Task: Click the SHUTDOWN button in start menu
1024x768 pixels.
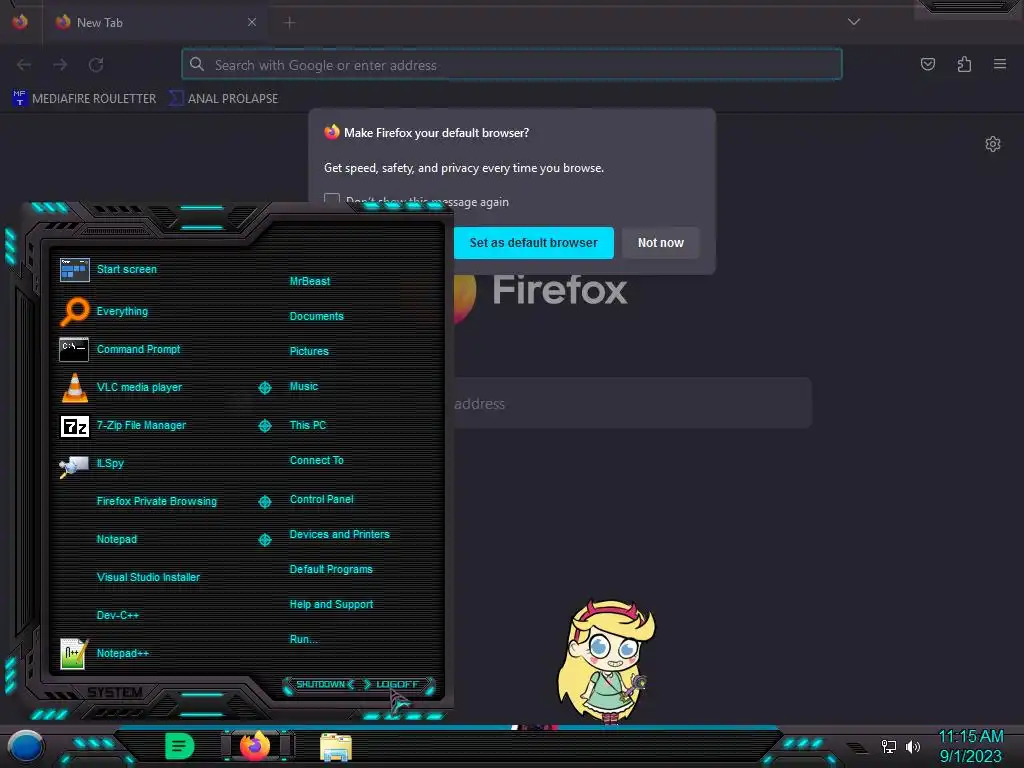Action: coord(320,684)
